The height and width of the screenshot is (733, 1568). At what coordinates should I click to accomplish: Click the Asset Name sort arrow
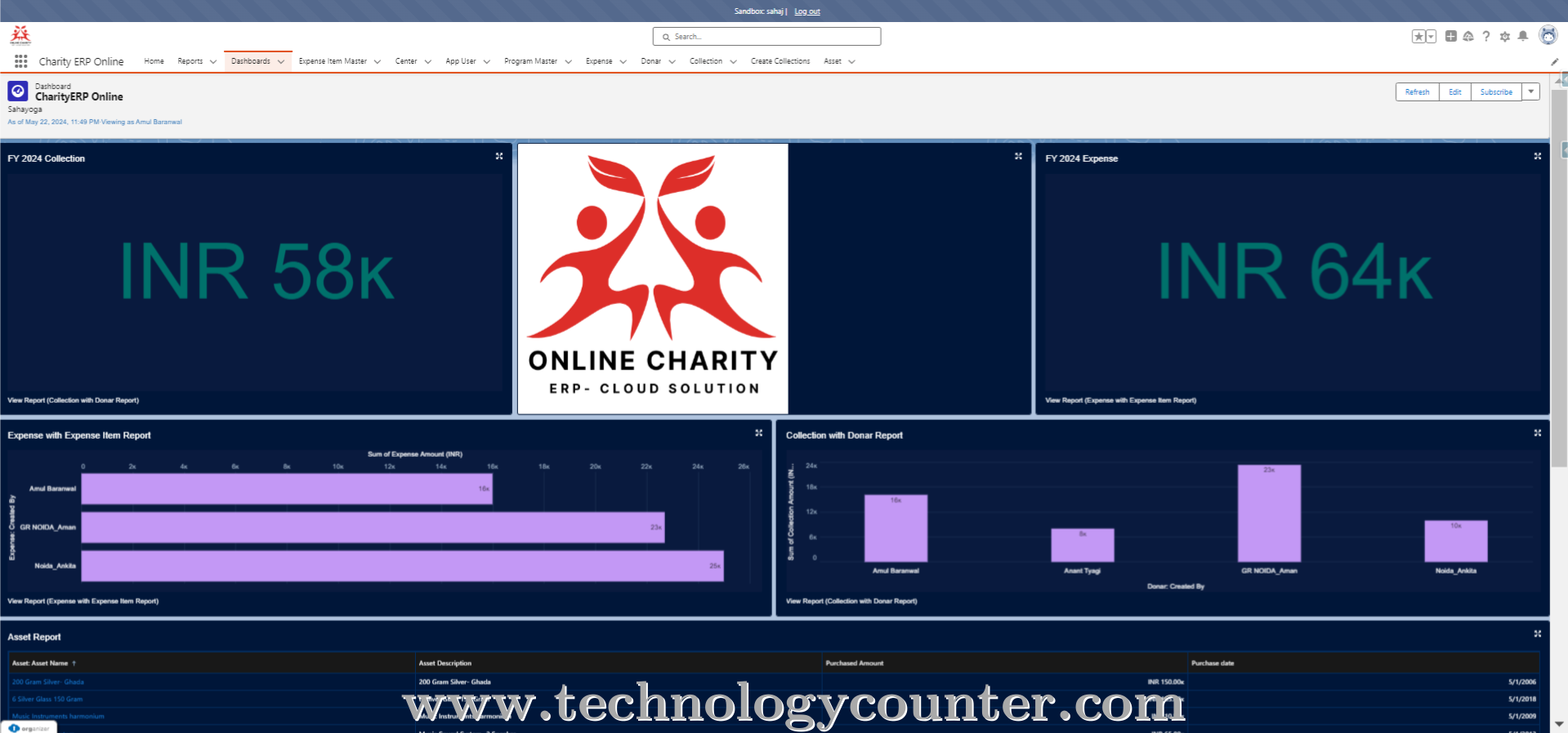click(x=74, y=664)
